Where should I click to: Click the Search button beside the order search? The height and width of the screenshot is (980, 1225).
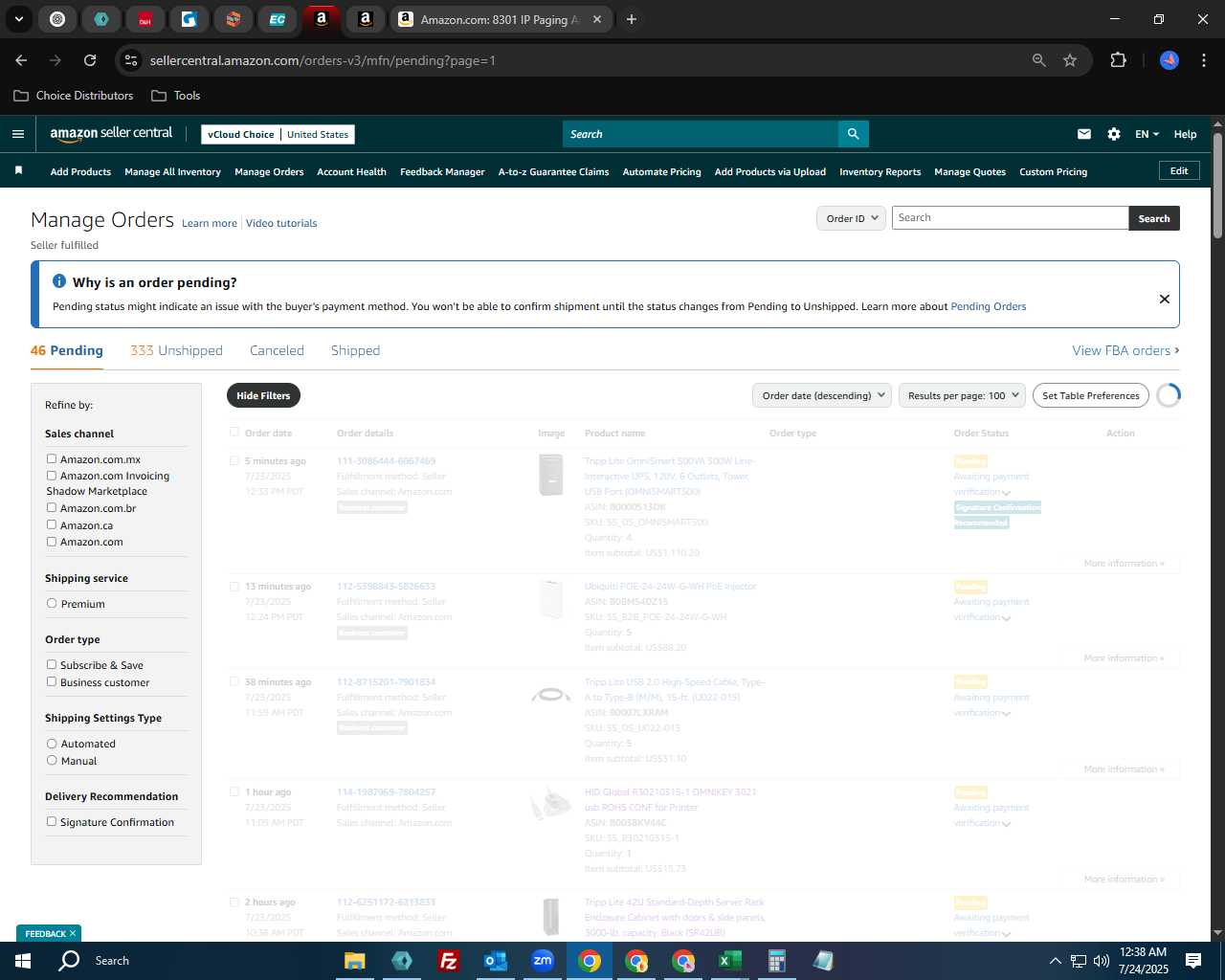coord(1154,218)
